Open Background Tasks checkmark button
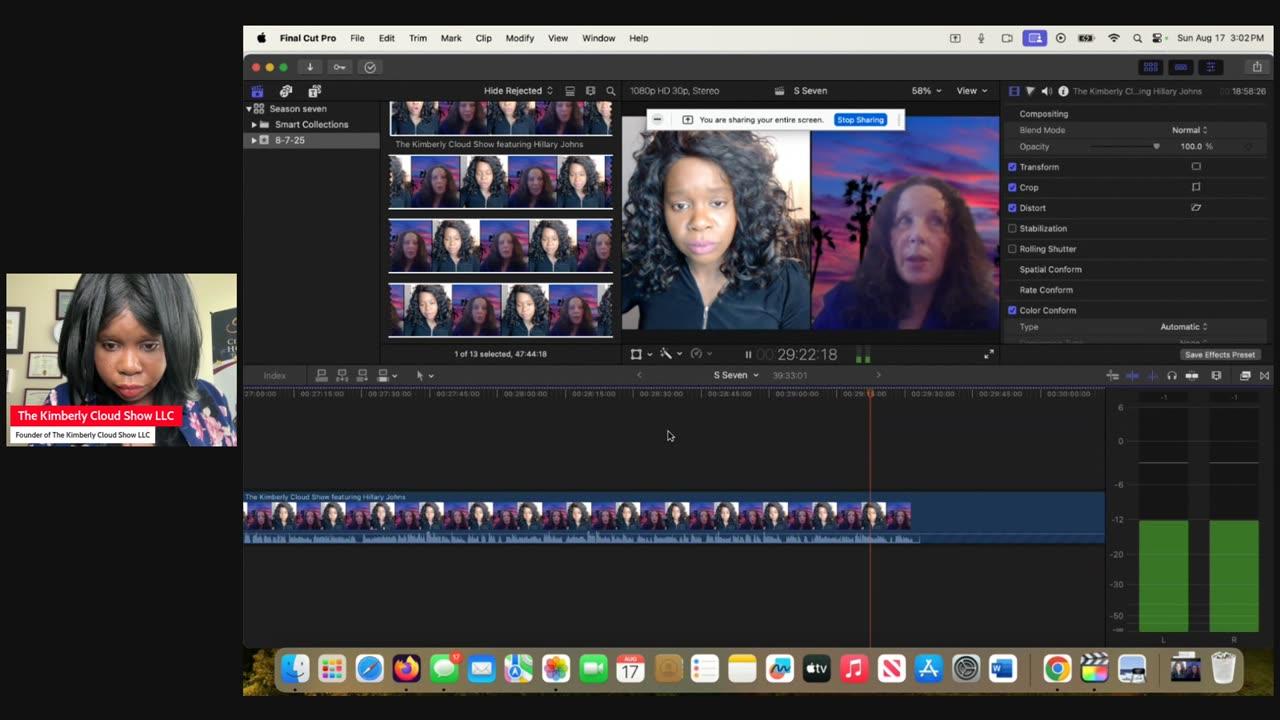 tap(370, 67)
